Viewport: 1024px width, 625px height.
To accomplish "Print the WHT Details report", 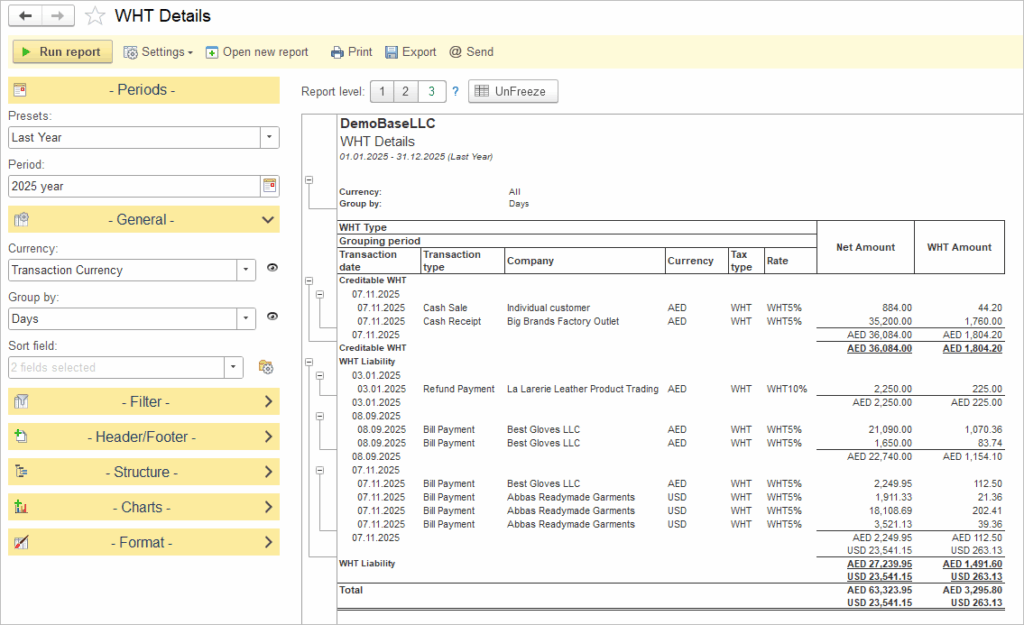I will pos(351,52).
